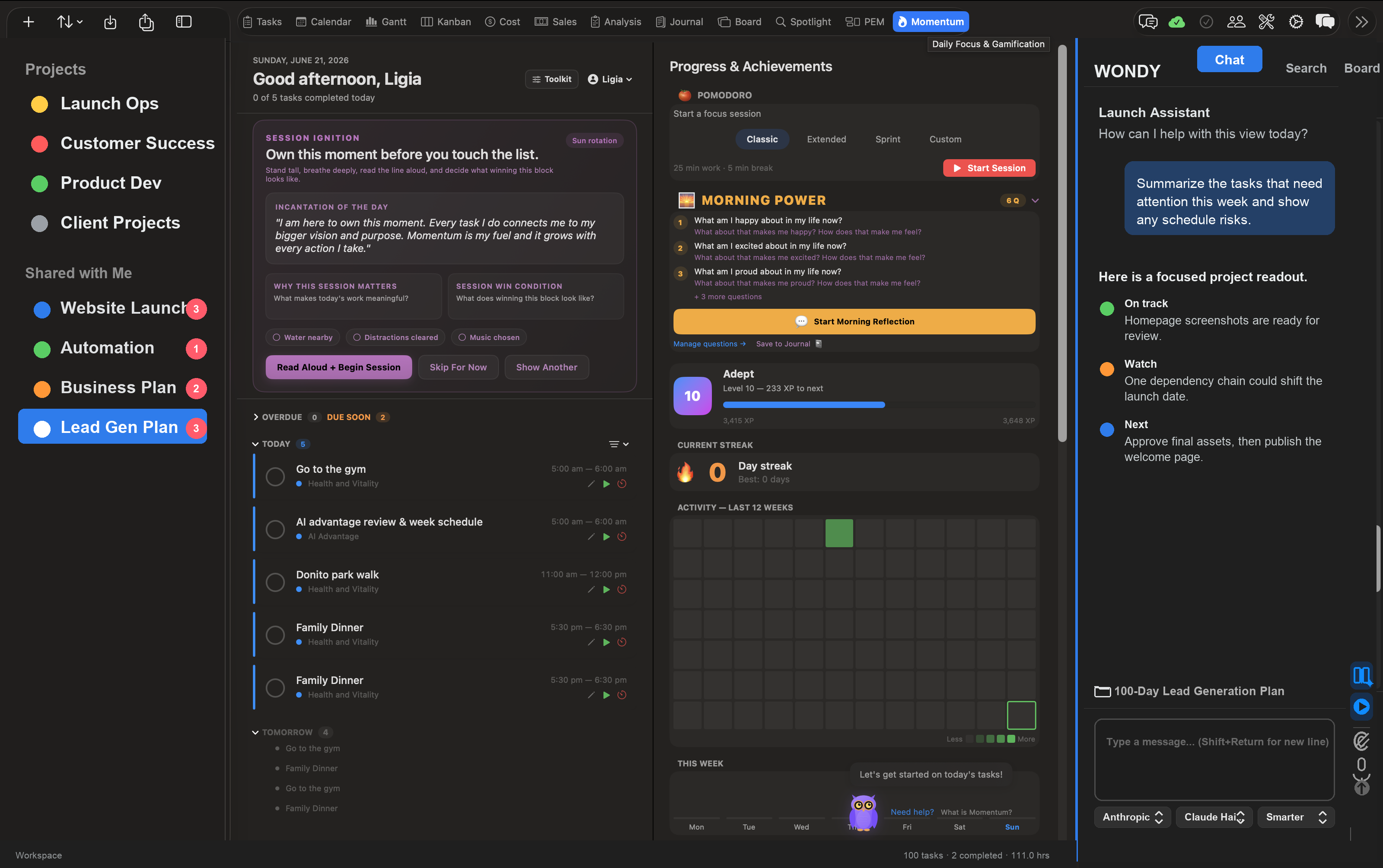Collapse the Morning Power chevron
Image resolution: width=1383 pixels, height=868 pixels.
1035,200
